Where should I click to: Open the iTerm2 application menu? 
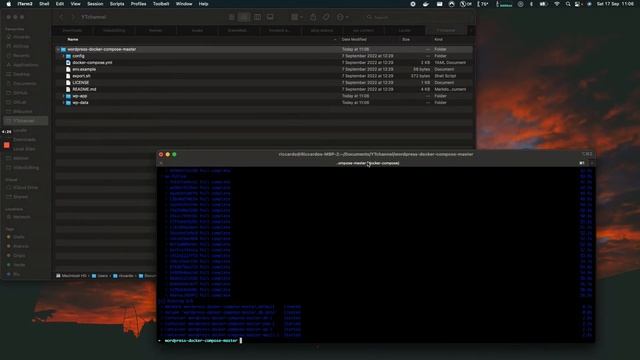tap(25, 4)
